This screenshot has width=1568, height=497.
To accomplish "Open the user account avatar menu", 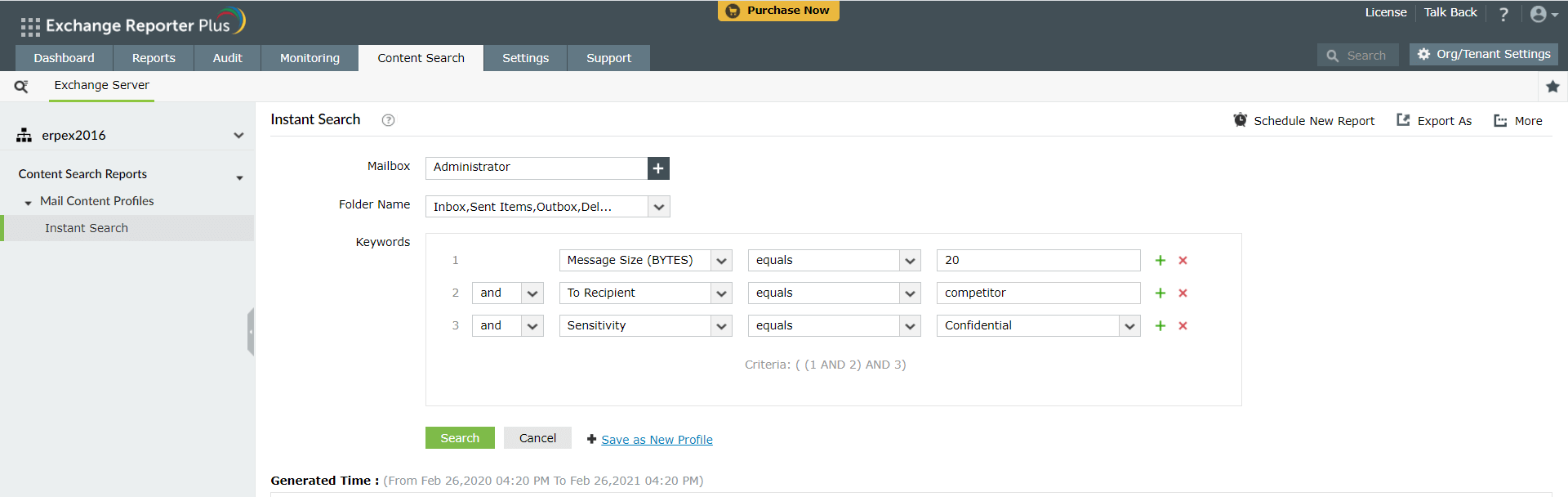I will 1543,14.
